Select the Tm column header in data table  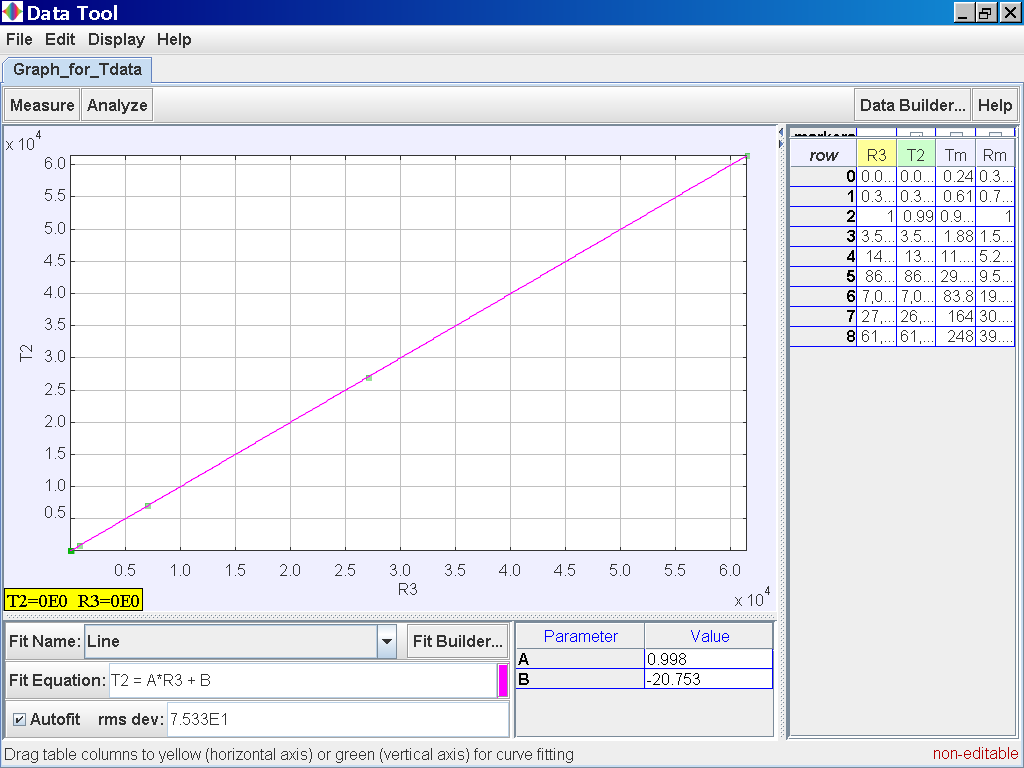click(x=956, y=155)
